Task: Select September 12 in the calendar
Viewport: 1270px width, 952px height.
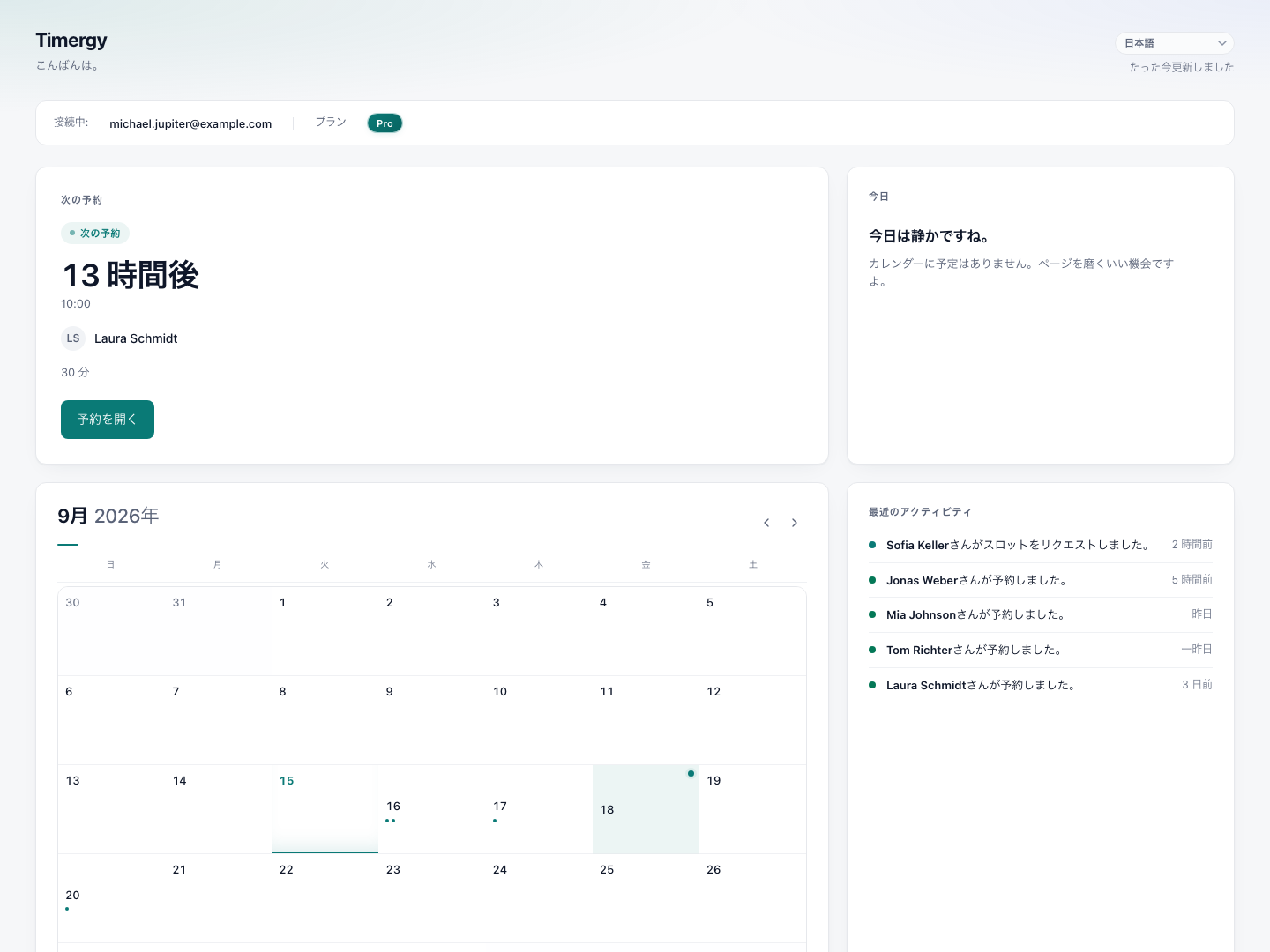Action: 752,720
